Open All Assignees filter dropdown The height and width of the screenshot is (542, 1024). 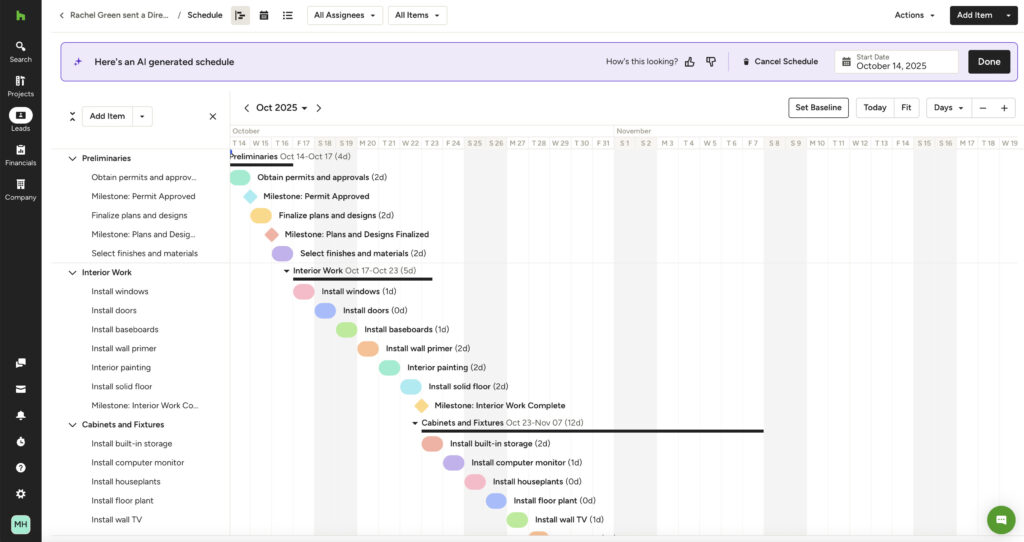click(x=345, y=15)
